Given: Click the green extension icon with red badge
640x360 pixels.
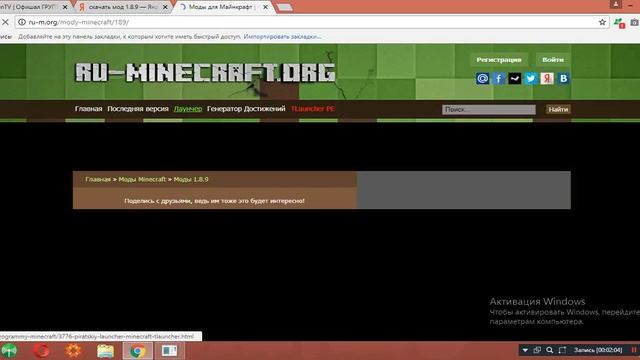Looking at the screenshot, I should pyautogui.click(x=619, y=23).
